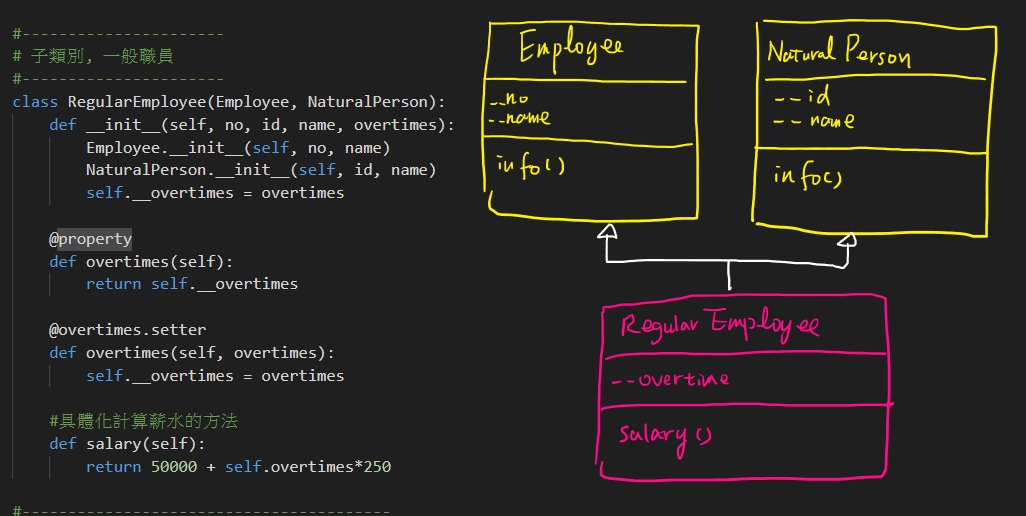Click the def __init__ method signature

(251, 125)
